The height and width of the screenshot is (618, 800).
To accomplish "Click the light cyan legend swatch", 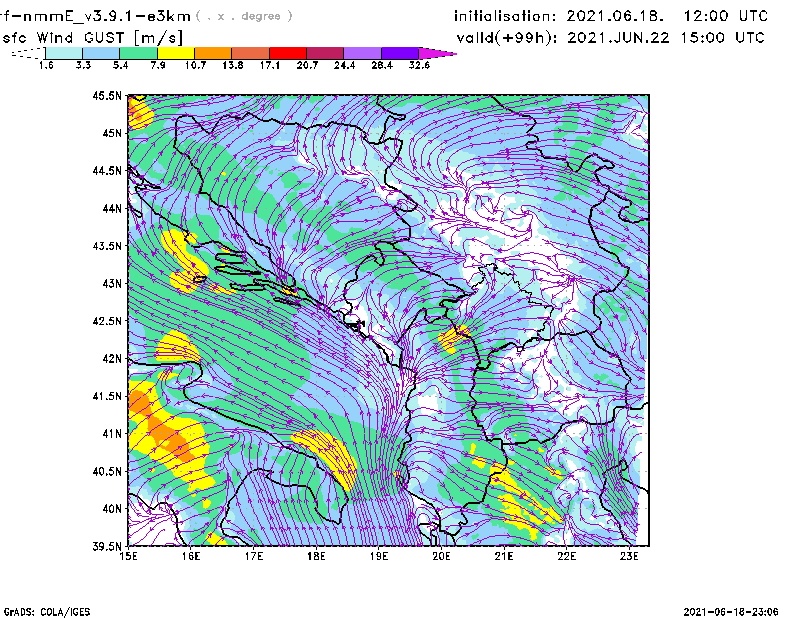I will (x=64, y=53).
